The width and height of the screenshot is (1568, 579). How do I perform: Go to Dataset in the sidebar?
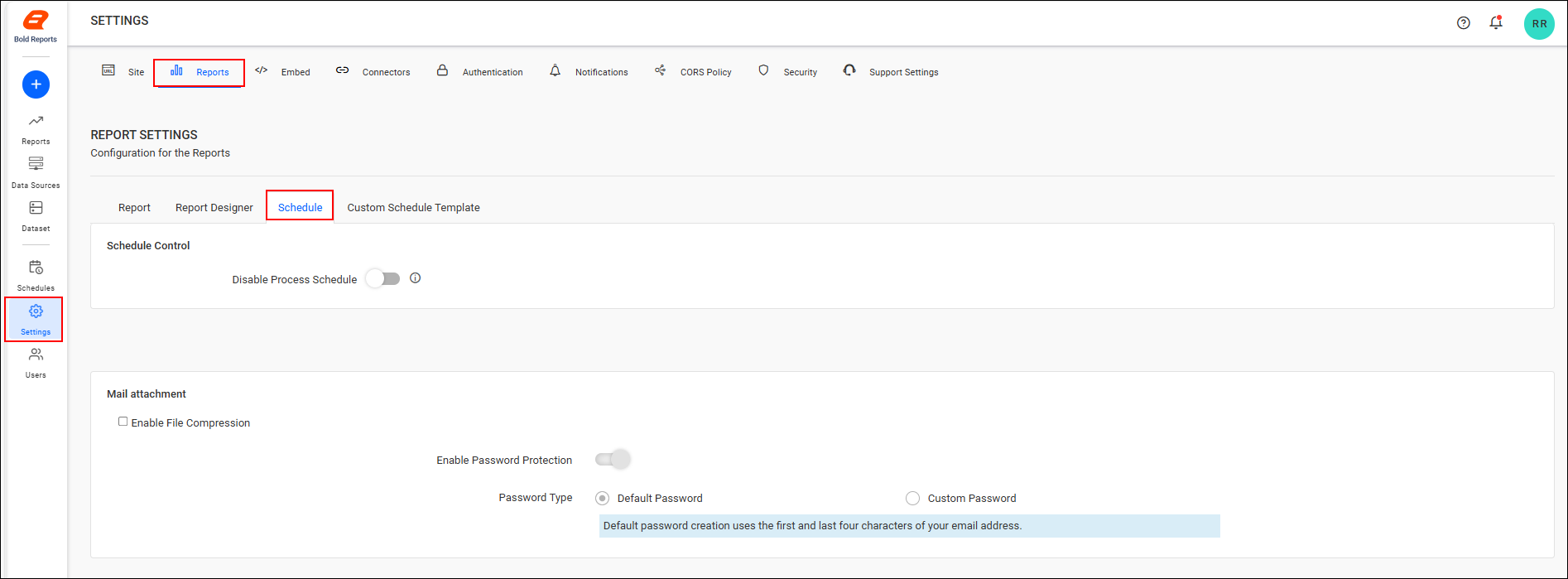click(36, 215)
